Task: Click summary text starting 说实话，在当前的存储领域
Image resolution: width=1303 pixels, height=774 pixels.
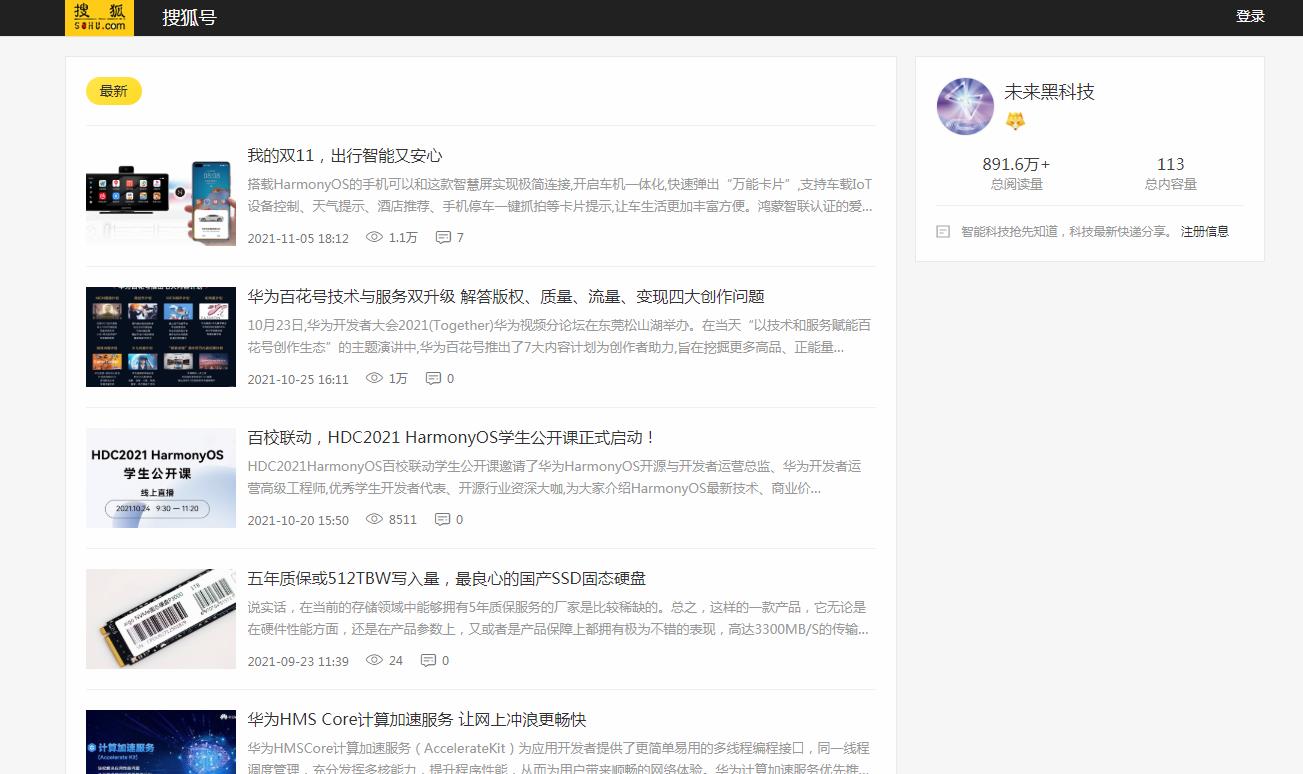Action: coord(558,618)
